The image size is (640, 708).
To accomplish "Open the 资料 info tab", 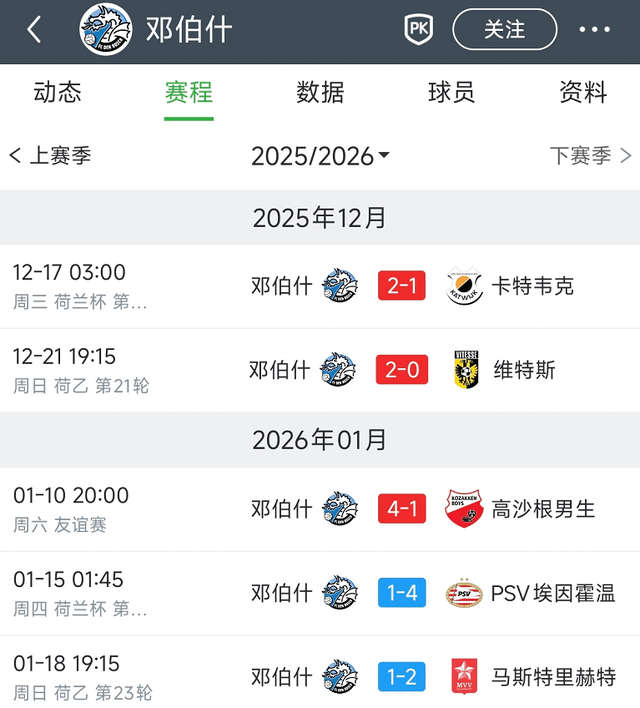I will pos(583,93).
